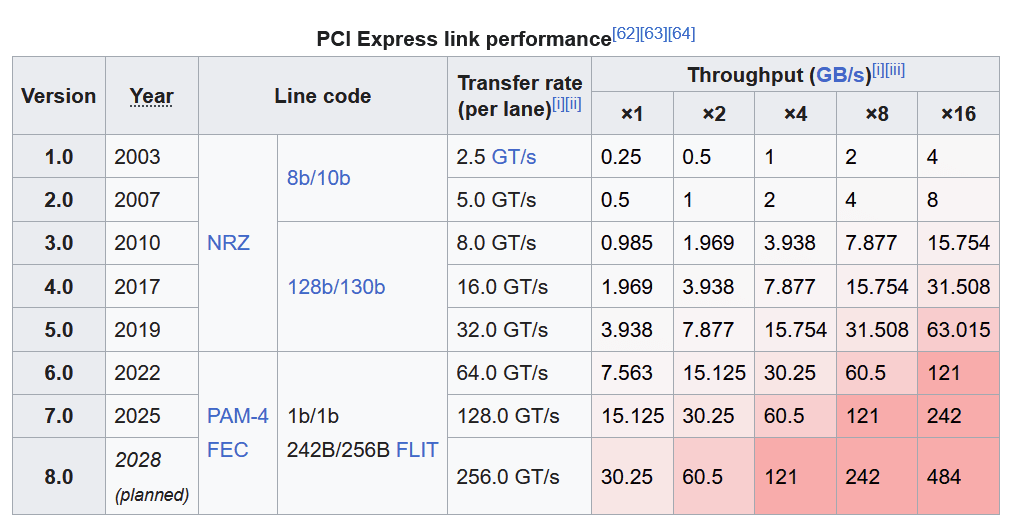1014x532 pixels.
Task: Open citation reference 64 in the title
Action: (x=682, y=34)
